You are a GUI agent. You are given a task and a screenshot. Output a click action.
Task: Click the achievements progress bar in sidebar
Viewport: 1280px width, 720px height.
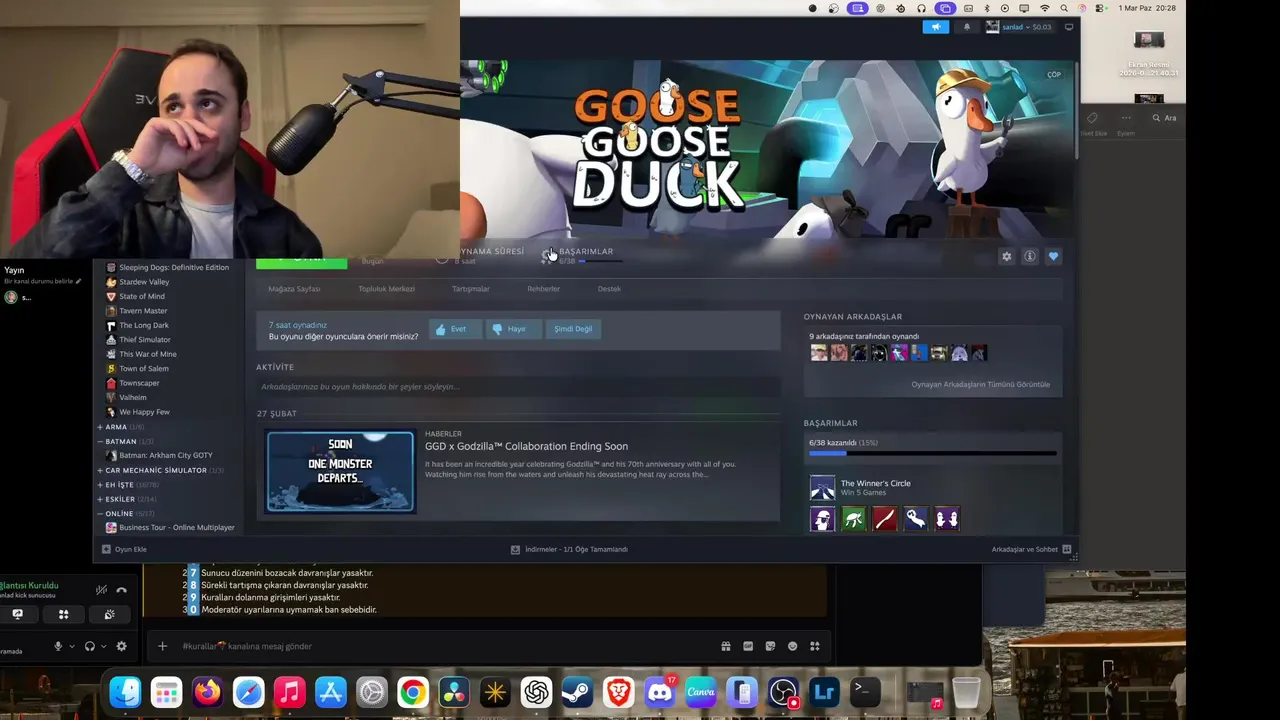932,454
